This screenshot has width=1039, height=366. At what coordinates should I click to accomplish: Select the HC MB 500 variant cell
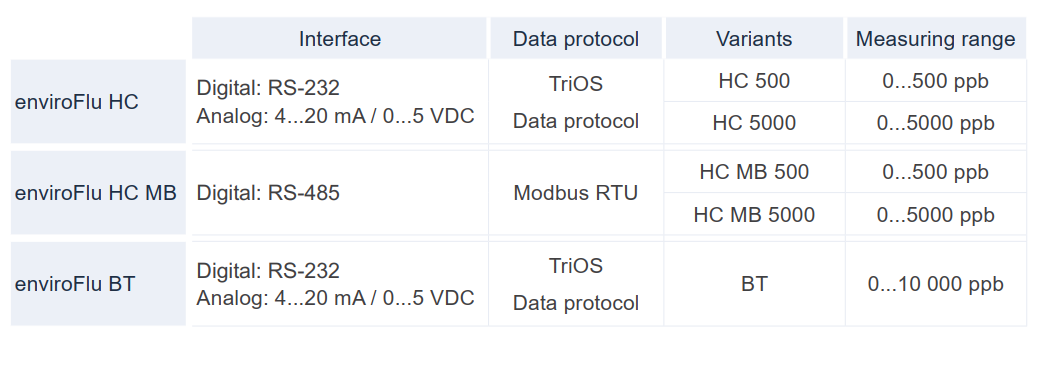754,172
